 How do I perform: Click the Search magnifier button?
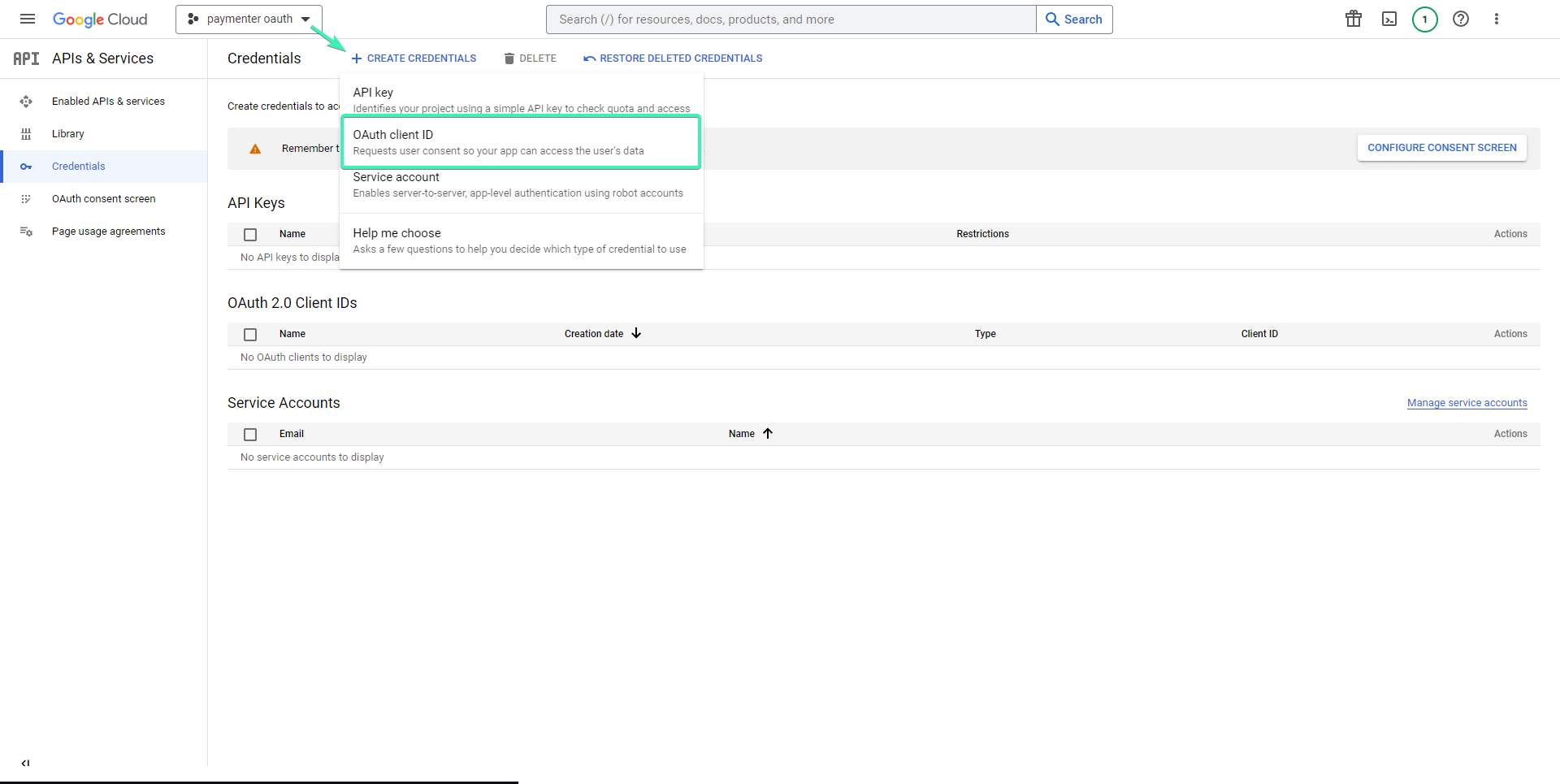point(1074,19)
